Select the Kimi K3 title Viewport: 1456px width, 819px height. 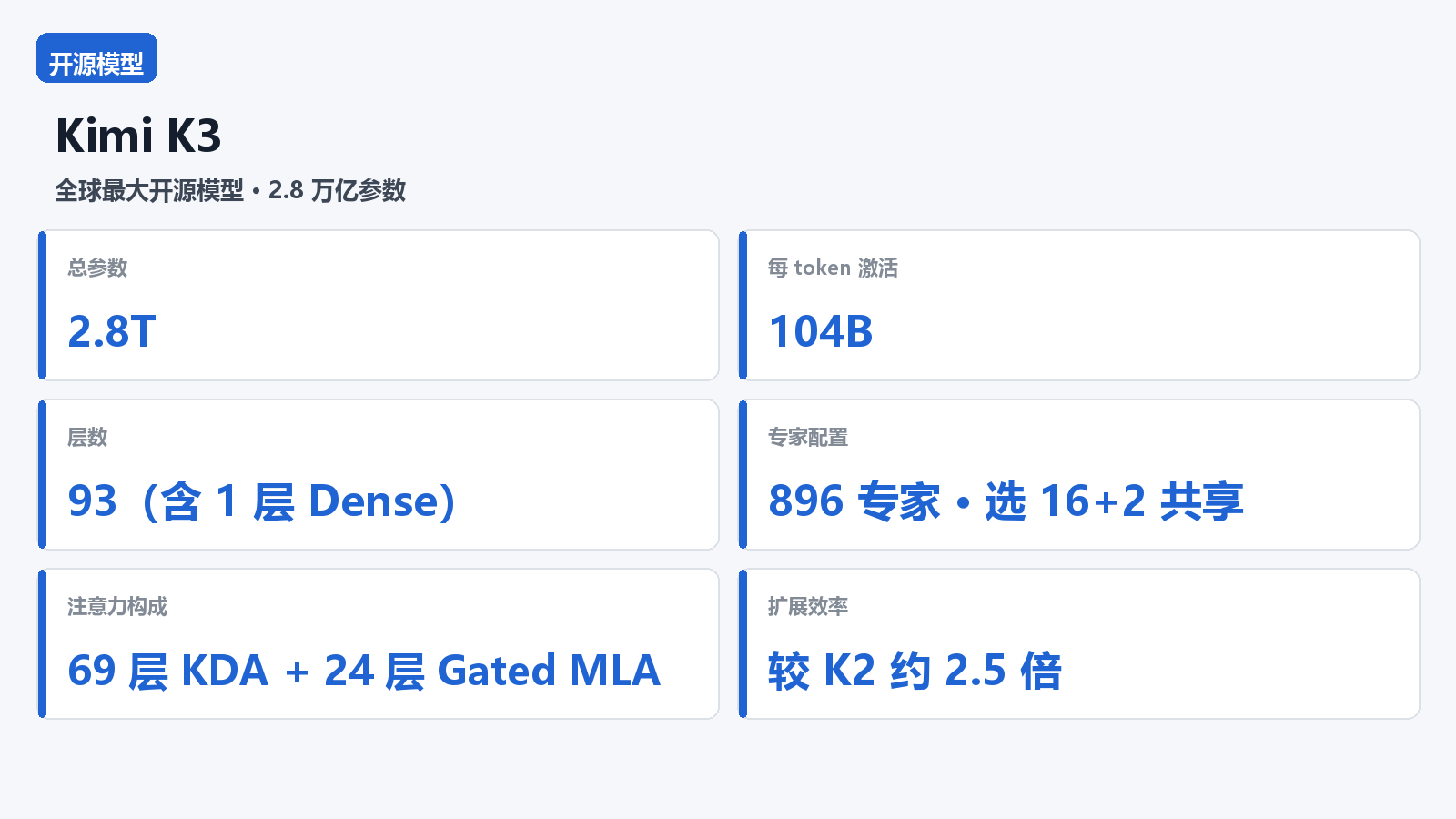138,136
